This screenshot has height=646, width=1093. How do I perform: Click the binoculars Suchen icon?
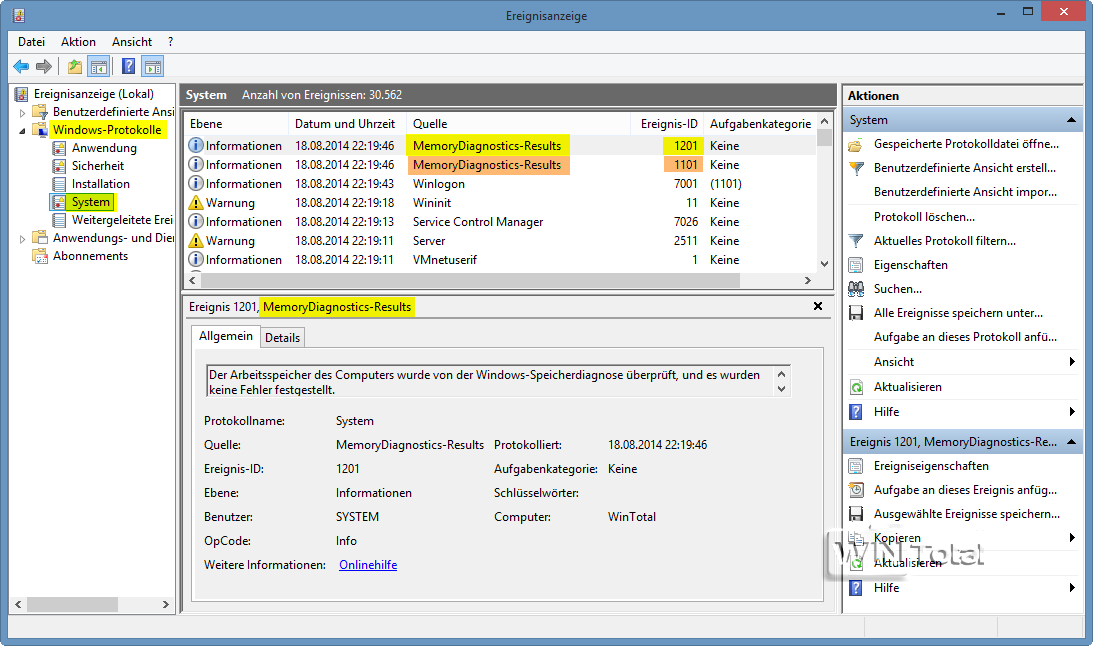(x=856, y=289)
